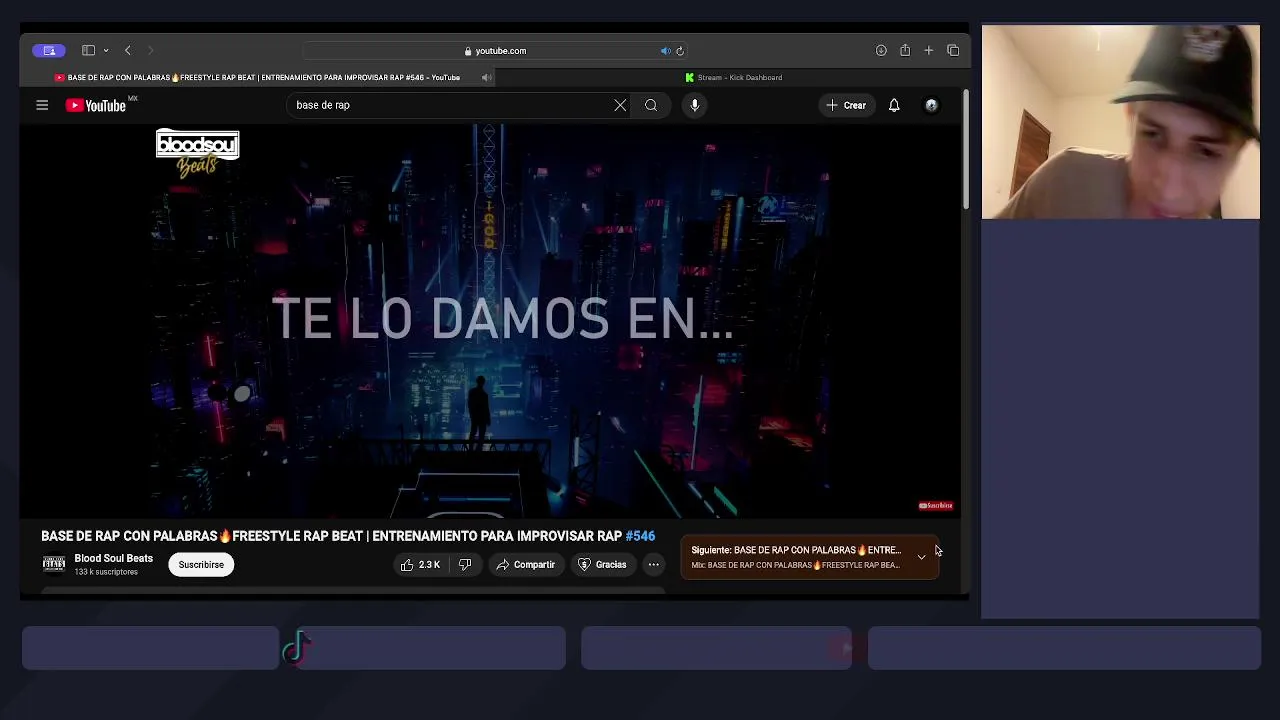
Task: Click the 133 k suscriptores count
Action: pos(106,572)
